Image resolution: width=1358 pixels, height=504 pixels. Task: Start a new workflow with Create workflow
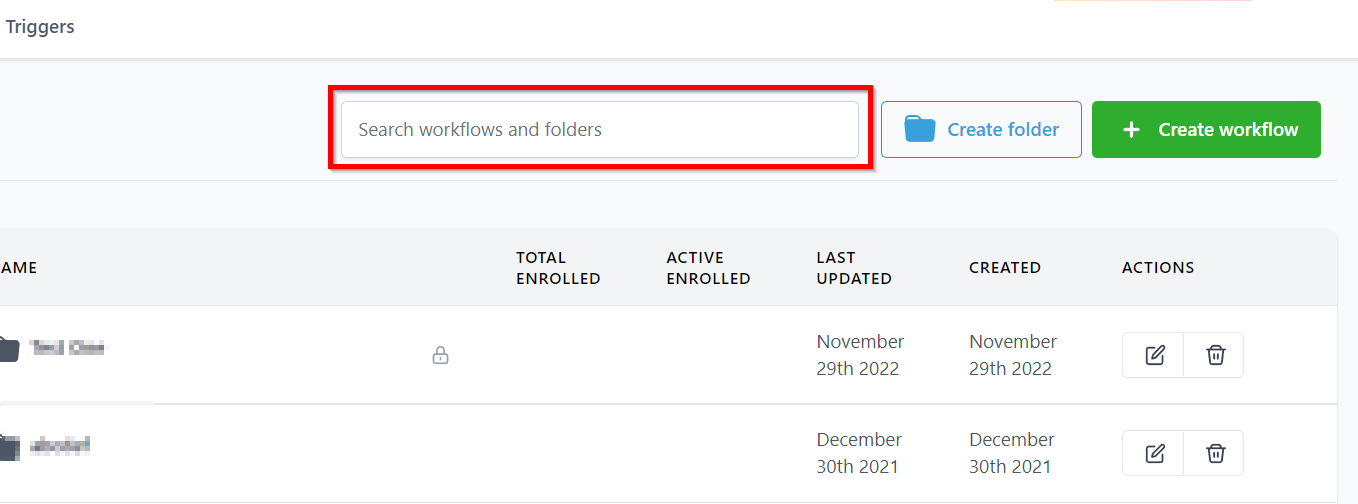point(1206,129)
